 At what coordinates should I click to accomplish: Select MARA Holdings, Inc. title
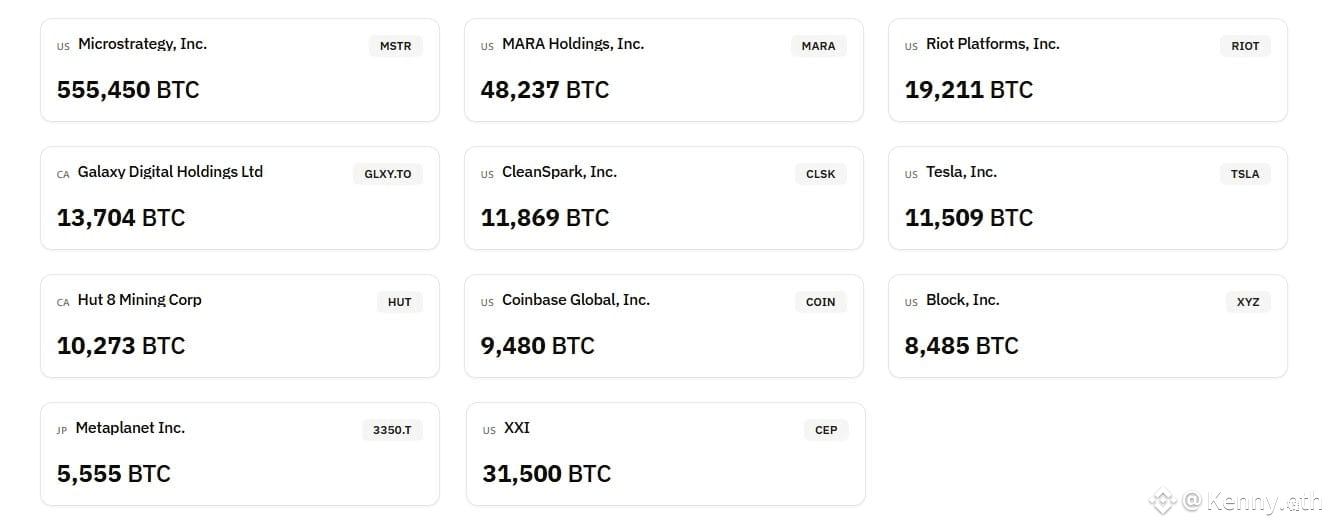coord(573,44)
